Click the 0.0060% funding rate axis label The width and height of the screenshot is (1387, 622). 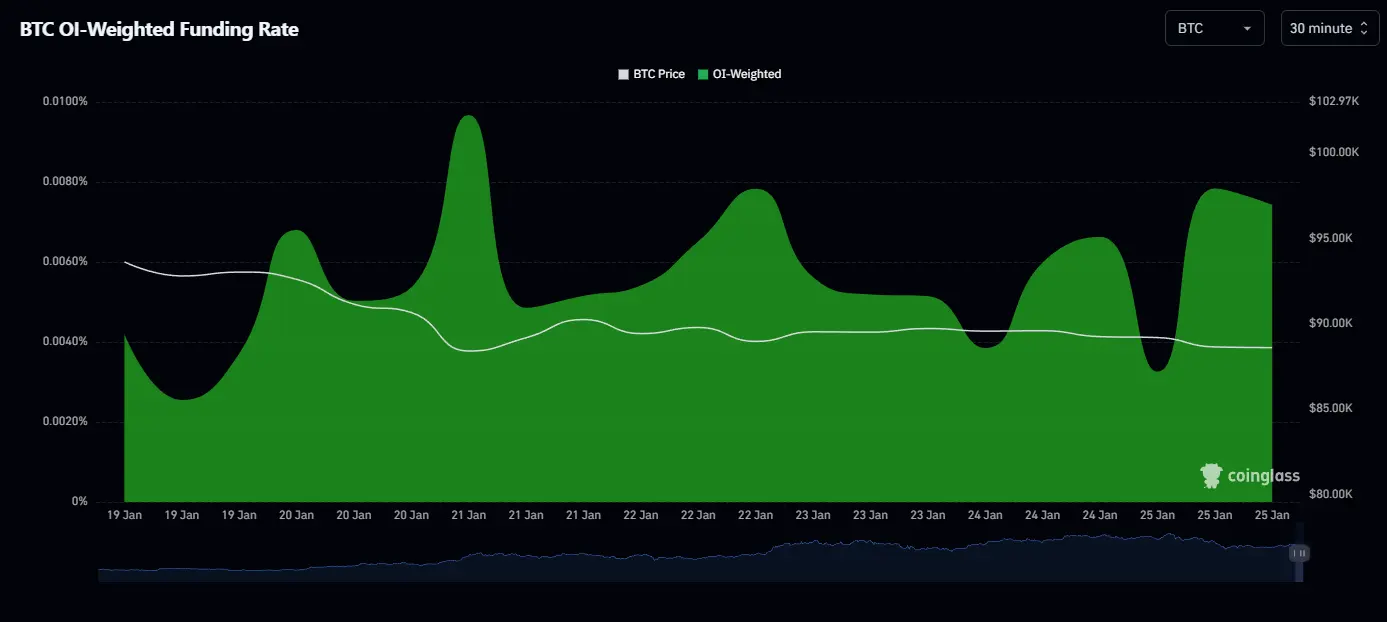coord(65,262)
